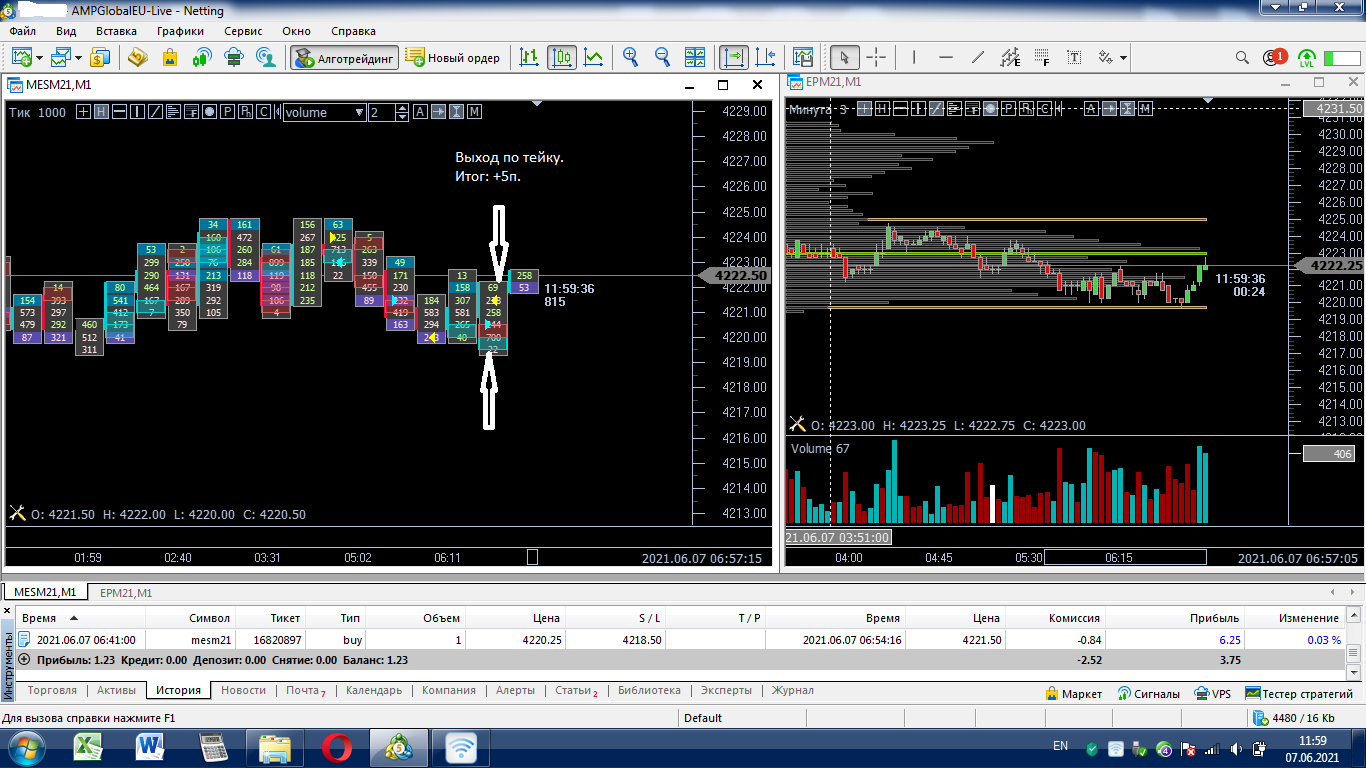Expand the shapes objects dropdown arrow
Viewport: 1366px width, 768px height.
click(1124, 57)
